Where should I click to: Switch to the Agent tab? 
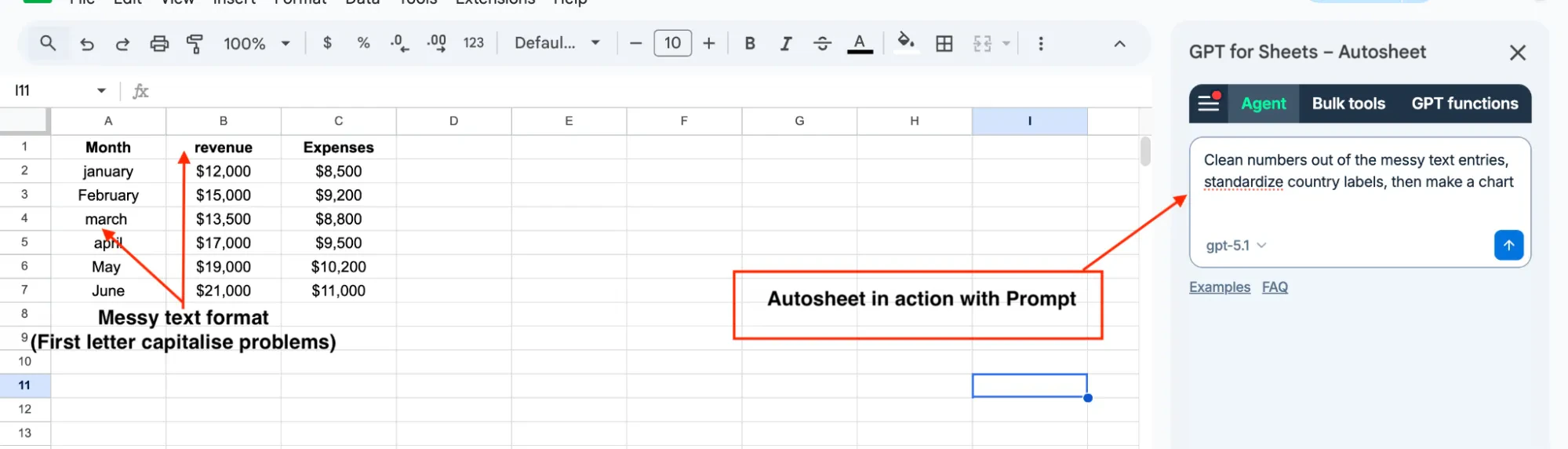point(1264,104)
